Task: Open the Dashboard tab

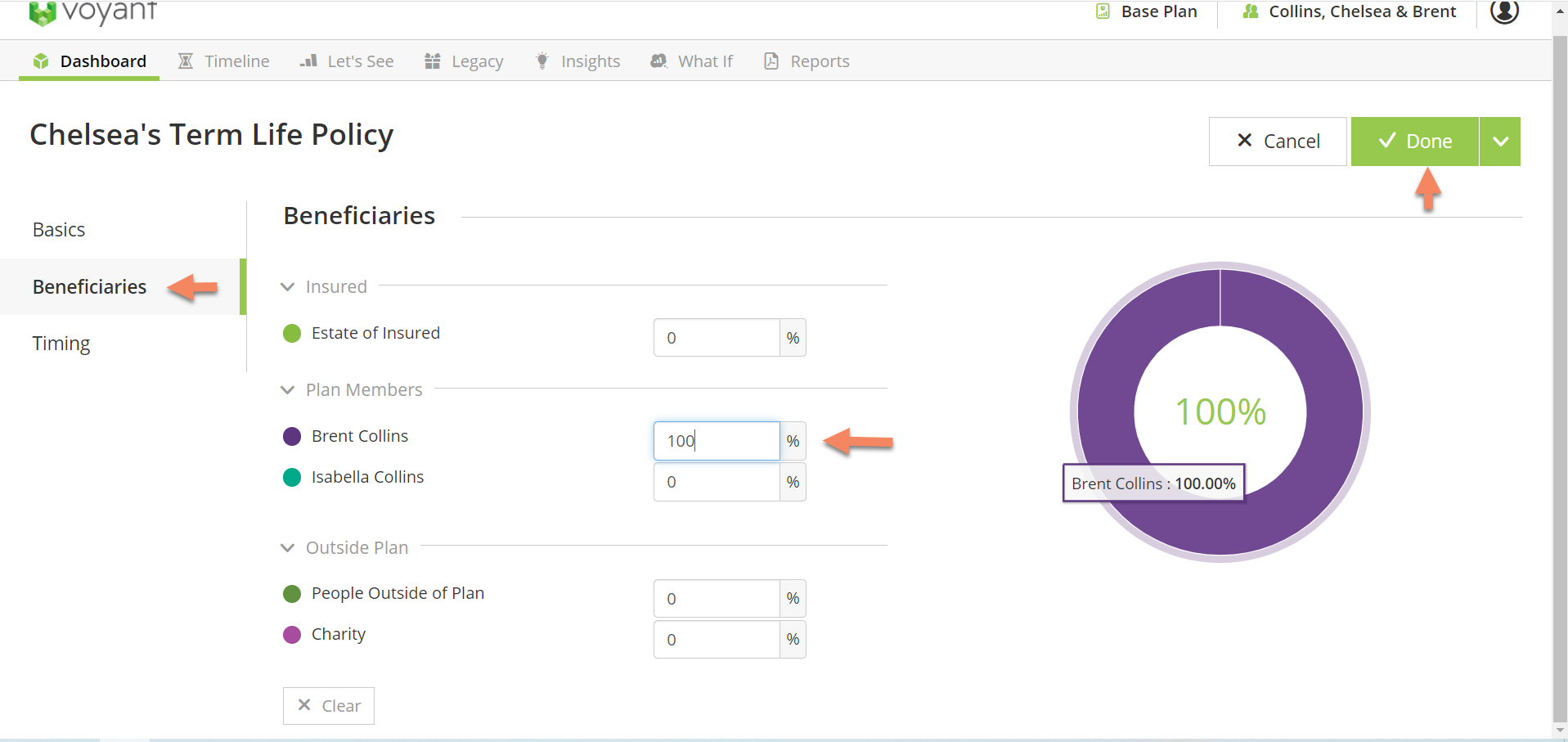Action: (89, 61)
